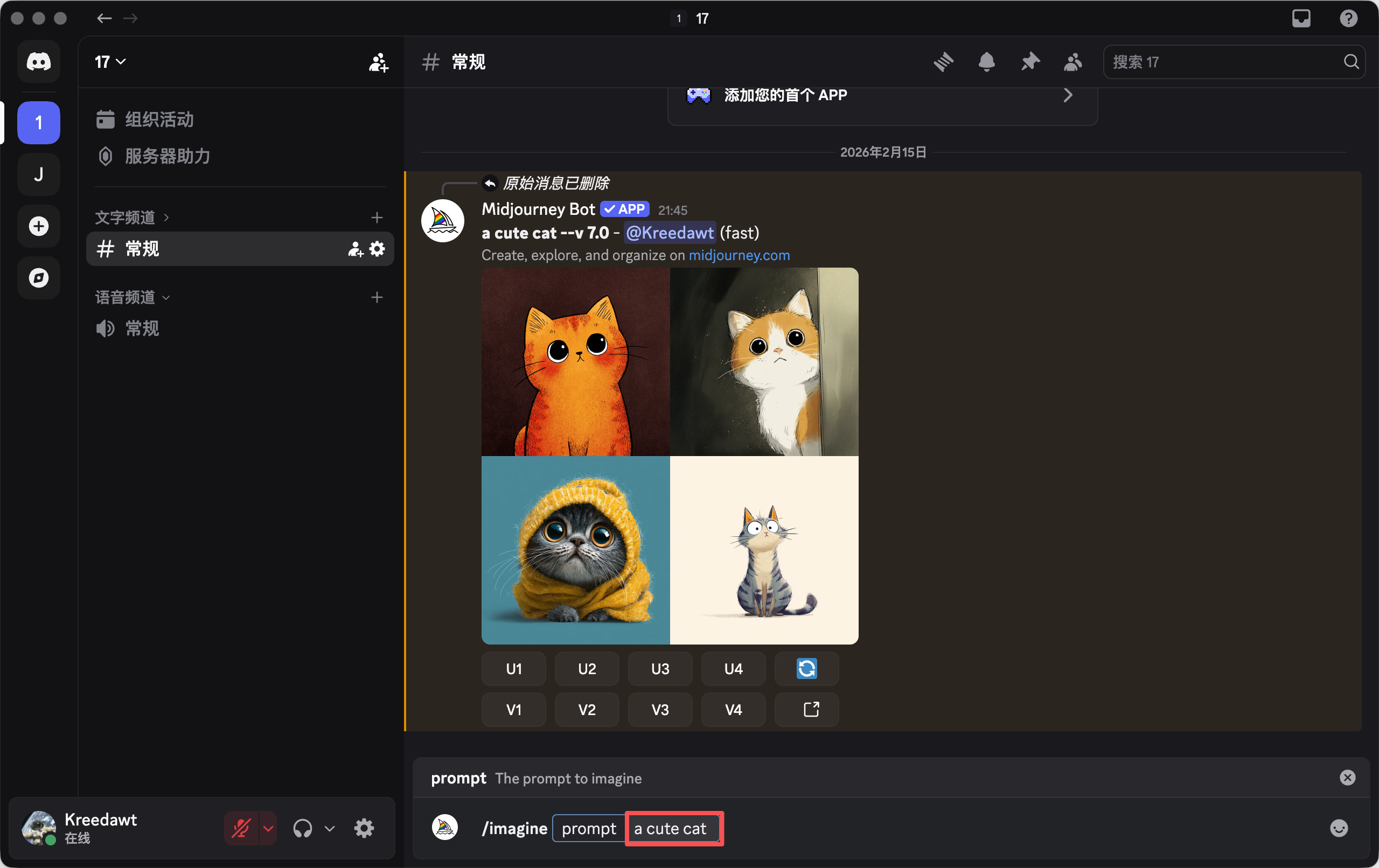The image size is (1379, 868).
Task: Click the emoji picker smiley icon
Action: (x=1339, y=828)
